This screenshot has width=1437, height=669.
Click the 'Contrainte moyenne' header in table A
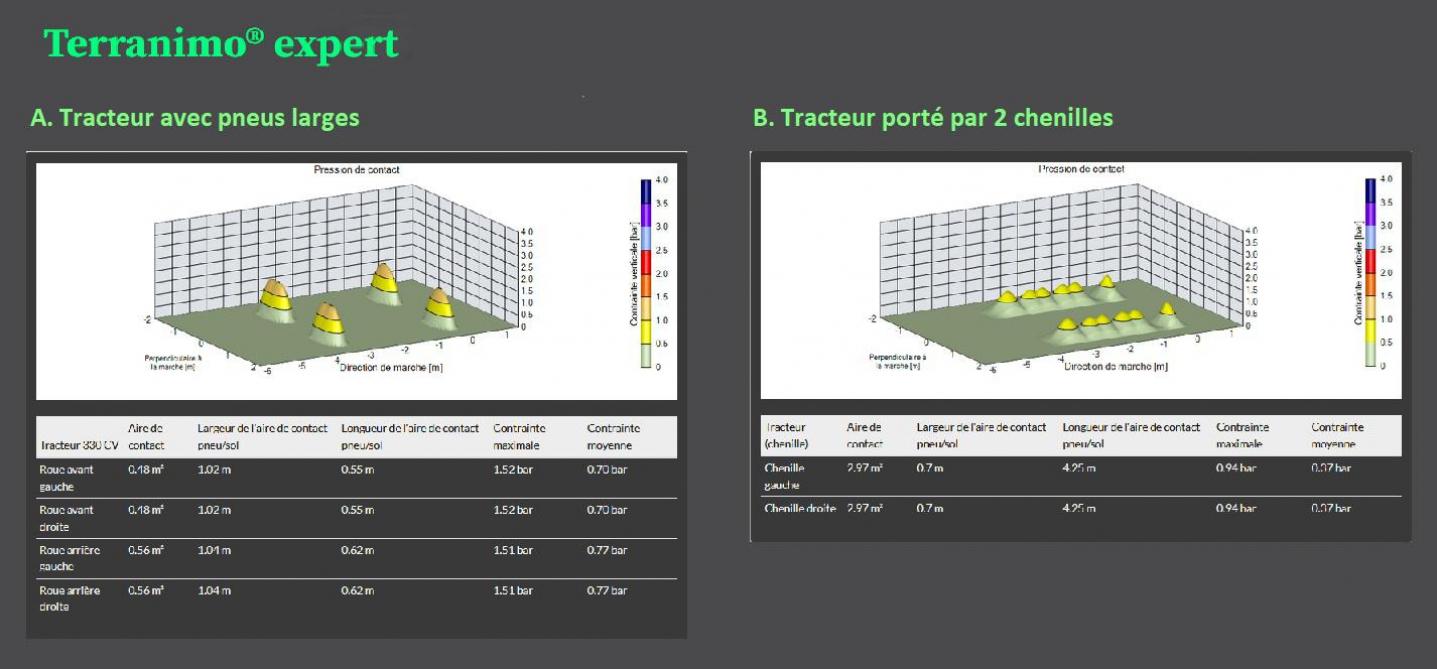(x=613, y=436)
